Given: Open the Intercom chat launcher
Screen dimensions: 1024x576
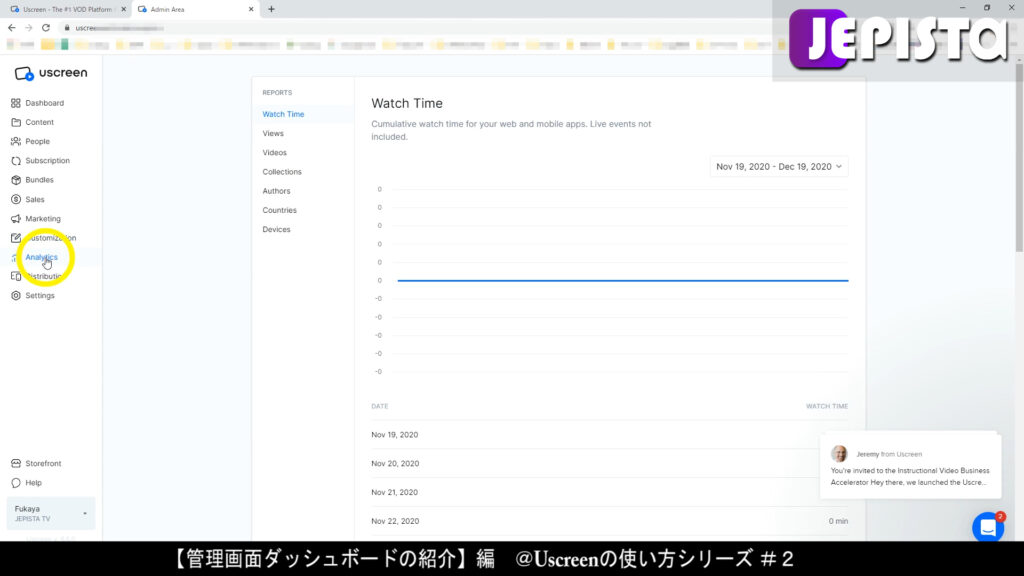Looking at the screenshot, I should 988,527.
